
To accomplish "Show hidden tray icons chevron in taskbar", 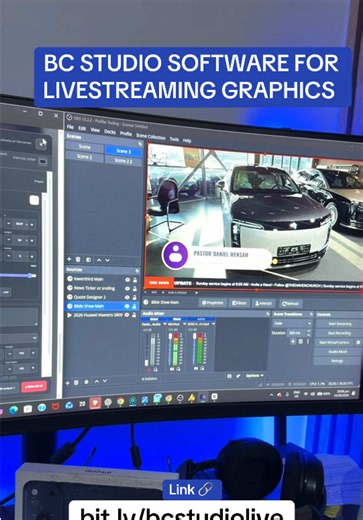I will [271, 395].
